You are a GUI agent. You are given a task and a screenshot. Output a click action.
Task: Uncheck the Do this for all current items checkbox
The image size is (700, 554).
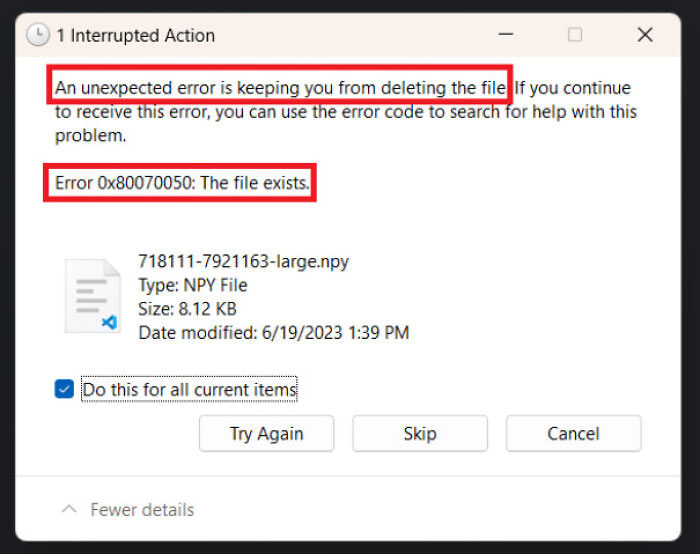click(x=64, y=389)
